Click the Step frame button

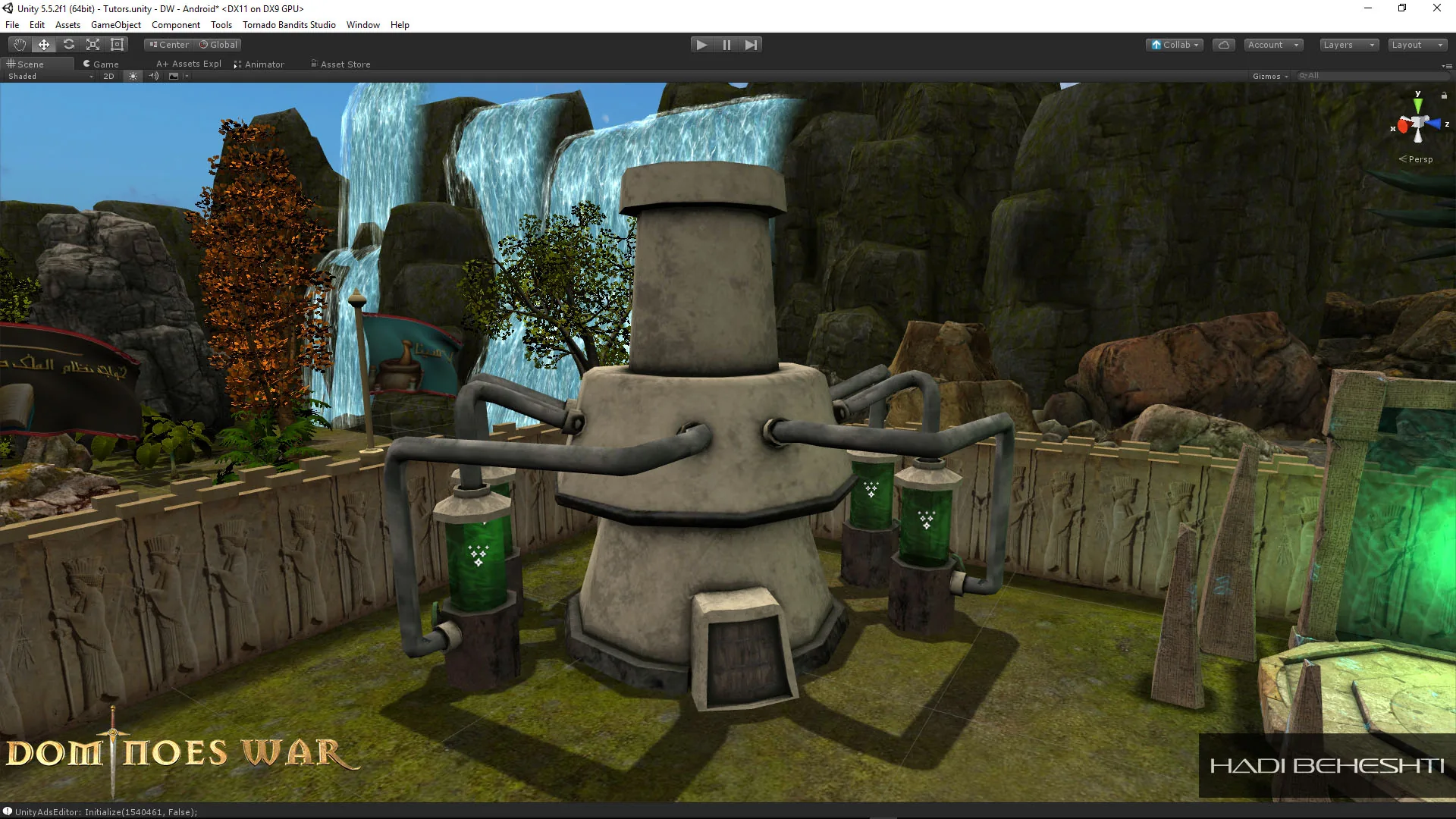[x=751, y=45]
